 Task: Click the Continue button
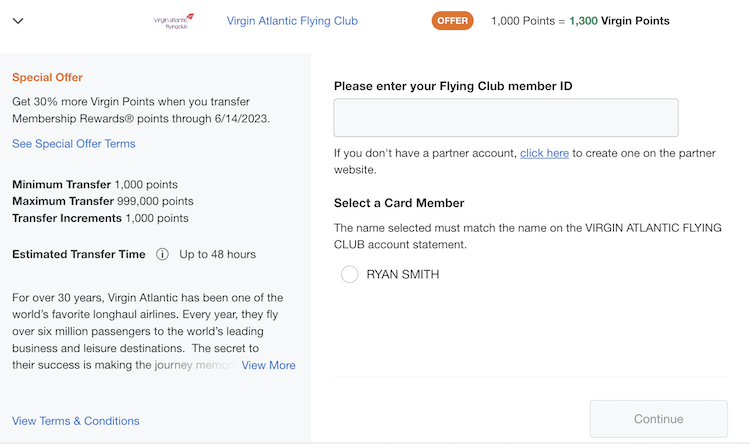pyautogui.click(x=659, y=419)
